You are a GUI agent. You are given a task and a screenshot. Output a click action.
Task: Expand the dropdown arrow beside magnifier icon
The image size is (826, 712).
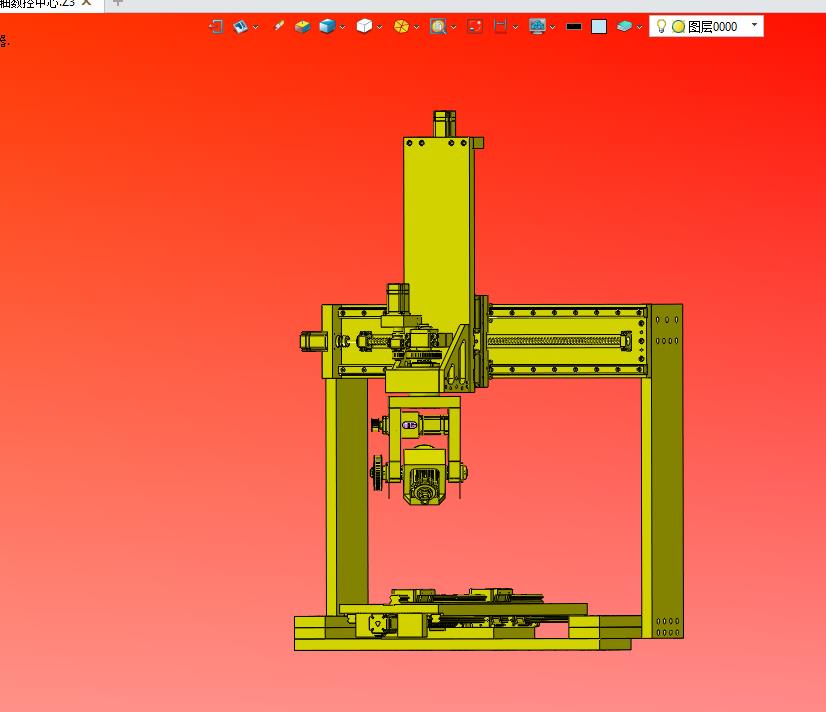[454, 28]
